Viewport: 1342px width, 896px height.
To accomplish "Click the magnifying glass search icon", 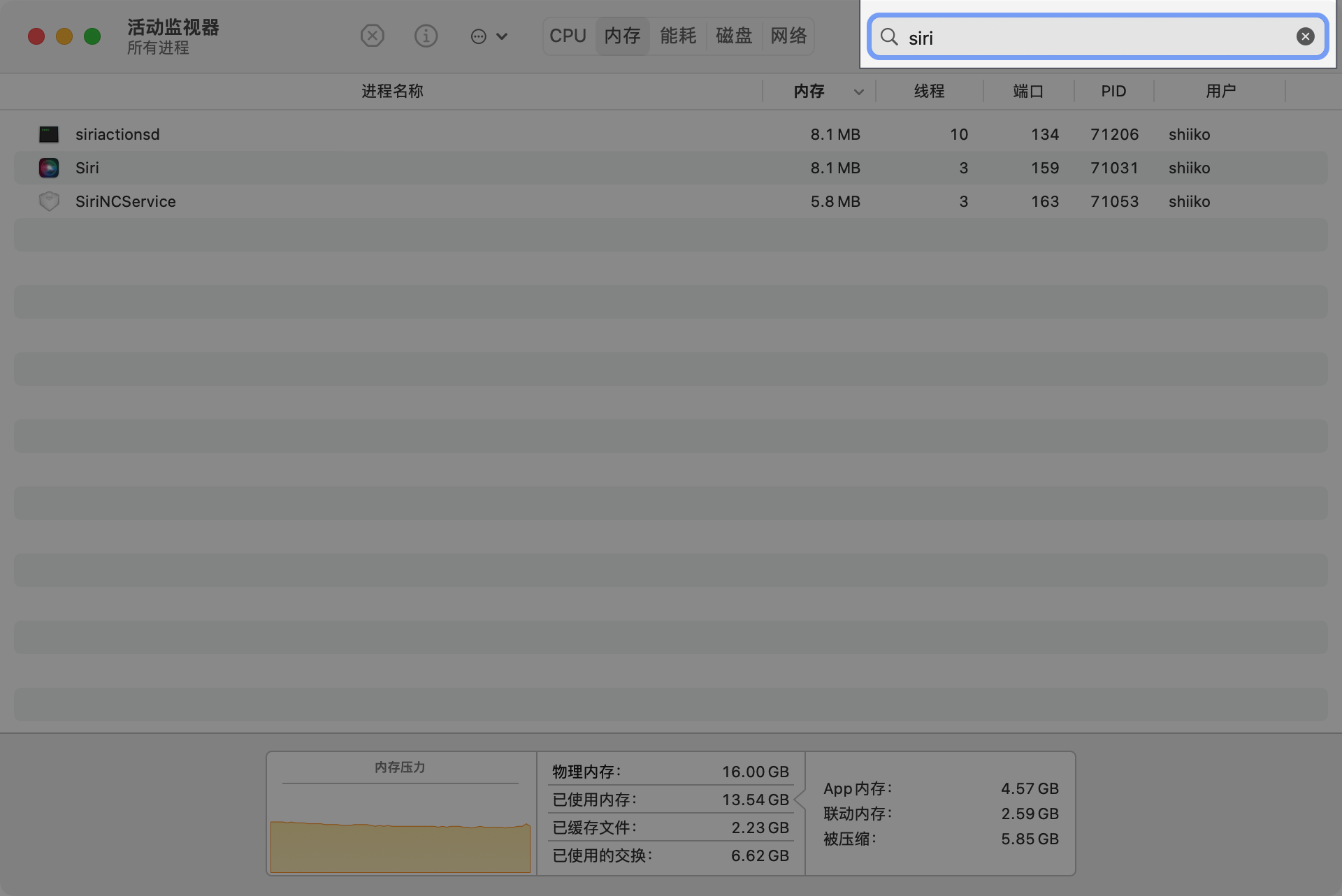I will [x=889, y=37].
